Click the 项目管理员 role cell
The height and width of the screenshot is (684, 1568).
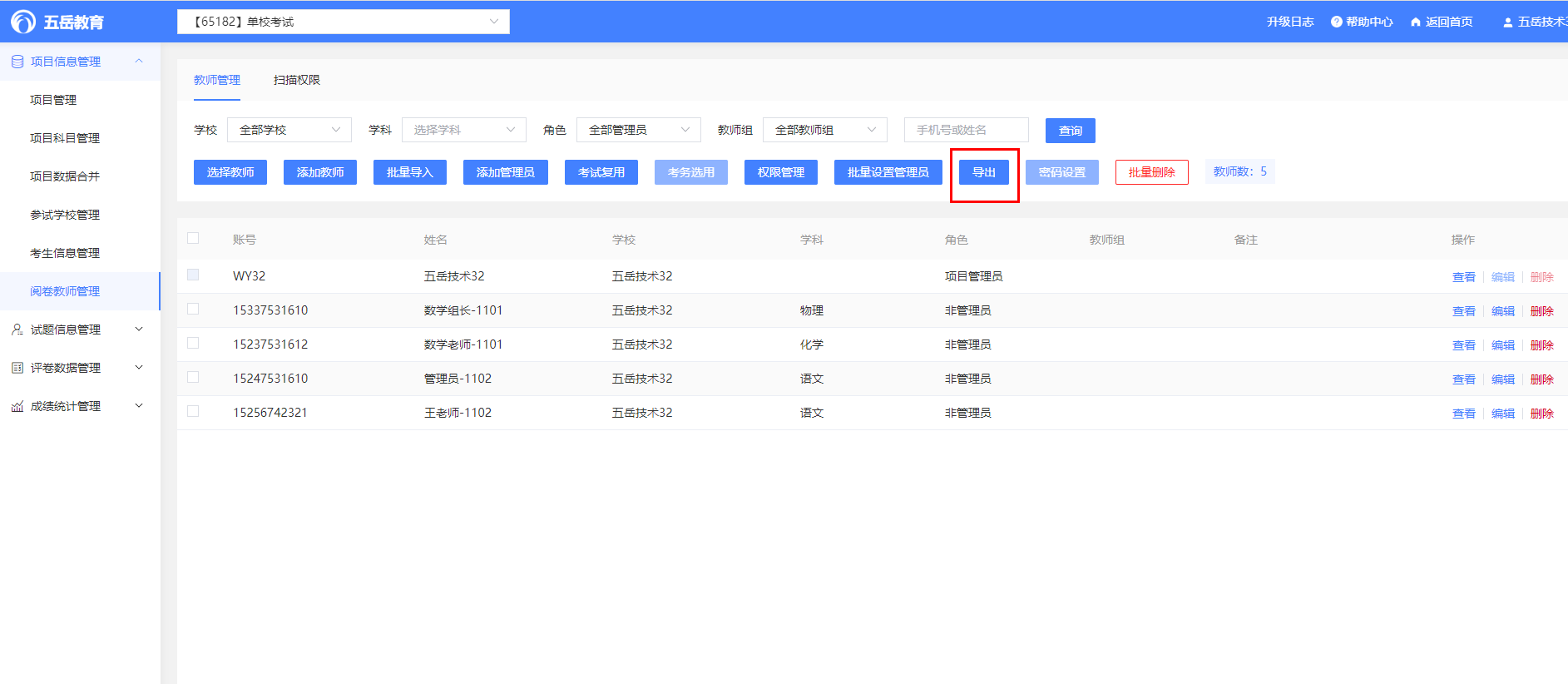pyautogui.click(x=974, y=276)
